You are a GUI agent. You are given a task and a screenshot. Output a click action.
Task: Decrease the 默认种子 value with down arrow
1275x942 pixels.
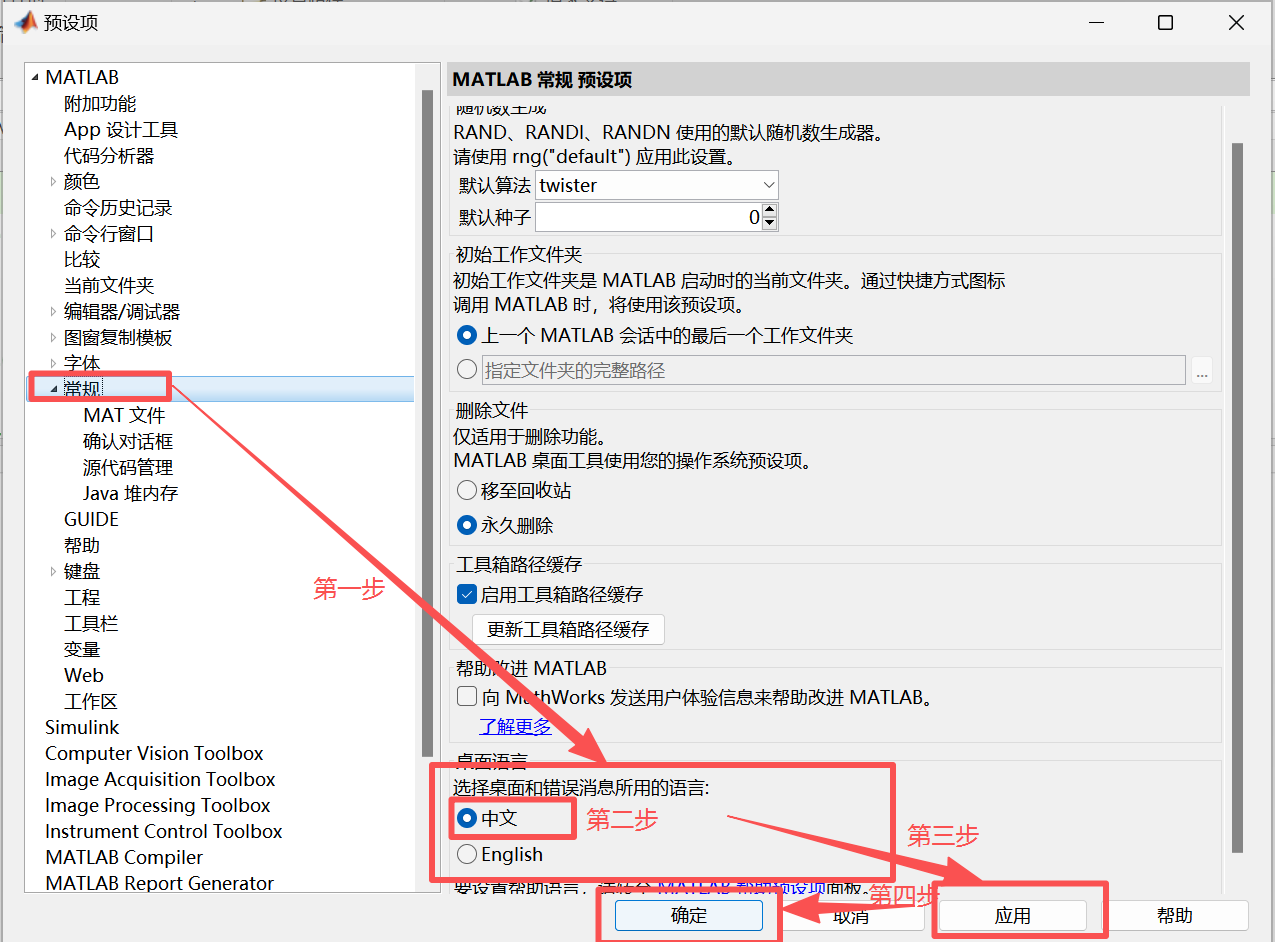point(769,223)
